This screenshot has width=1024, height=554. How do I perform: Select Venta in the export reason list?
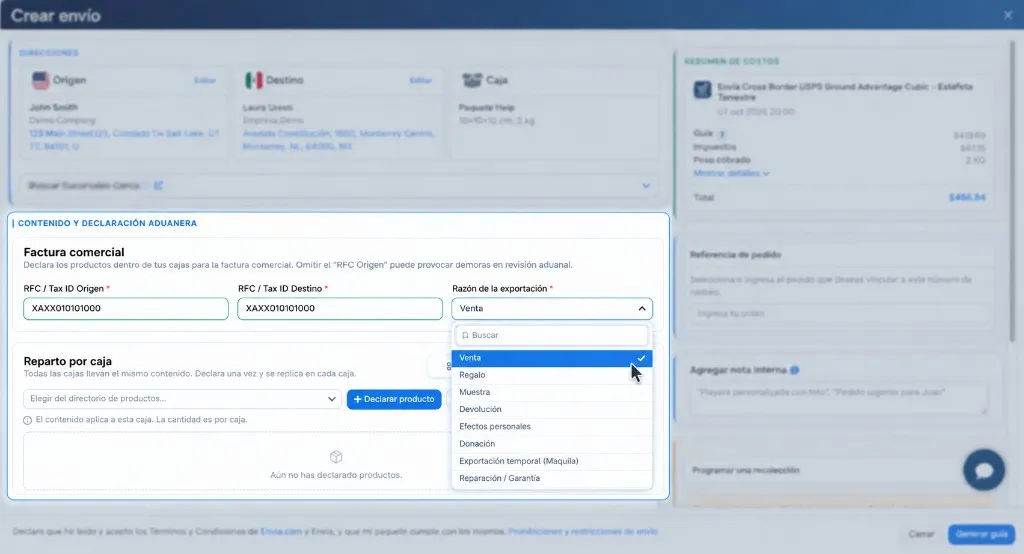[552, 358]
